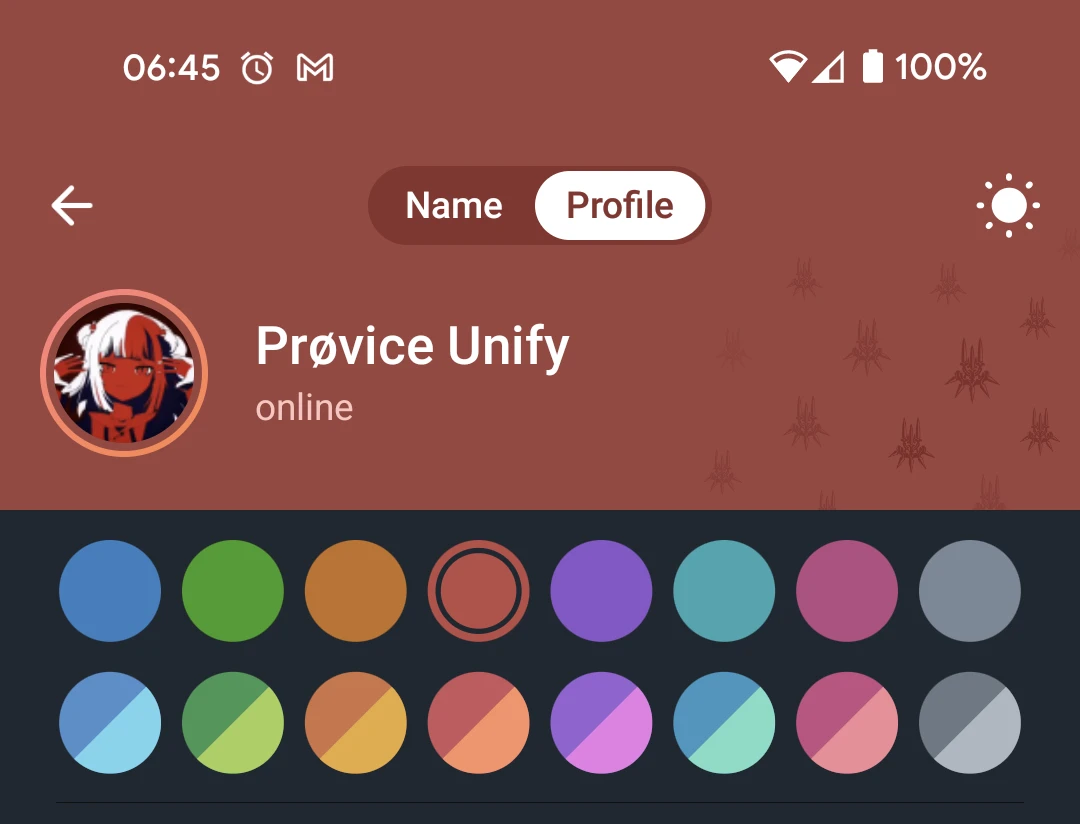Open the Gmail notification icon
Image resolution: width=1080 pixels, height=824 pixels.
tap(315, 68)
